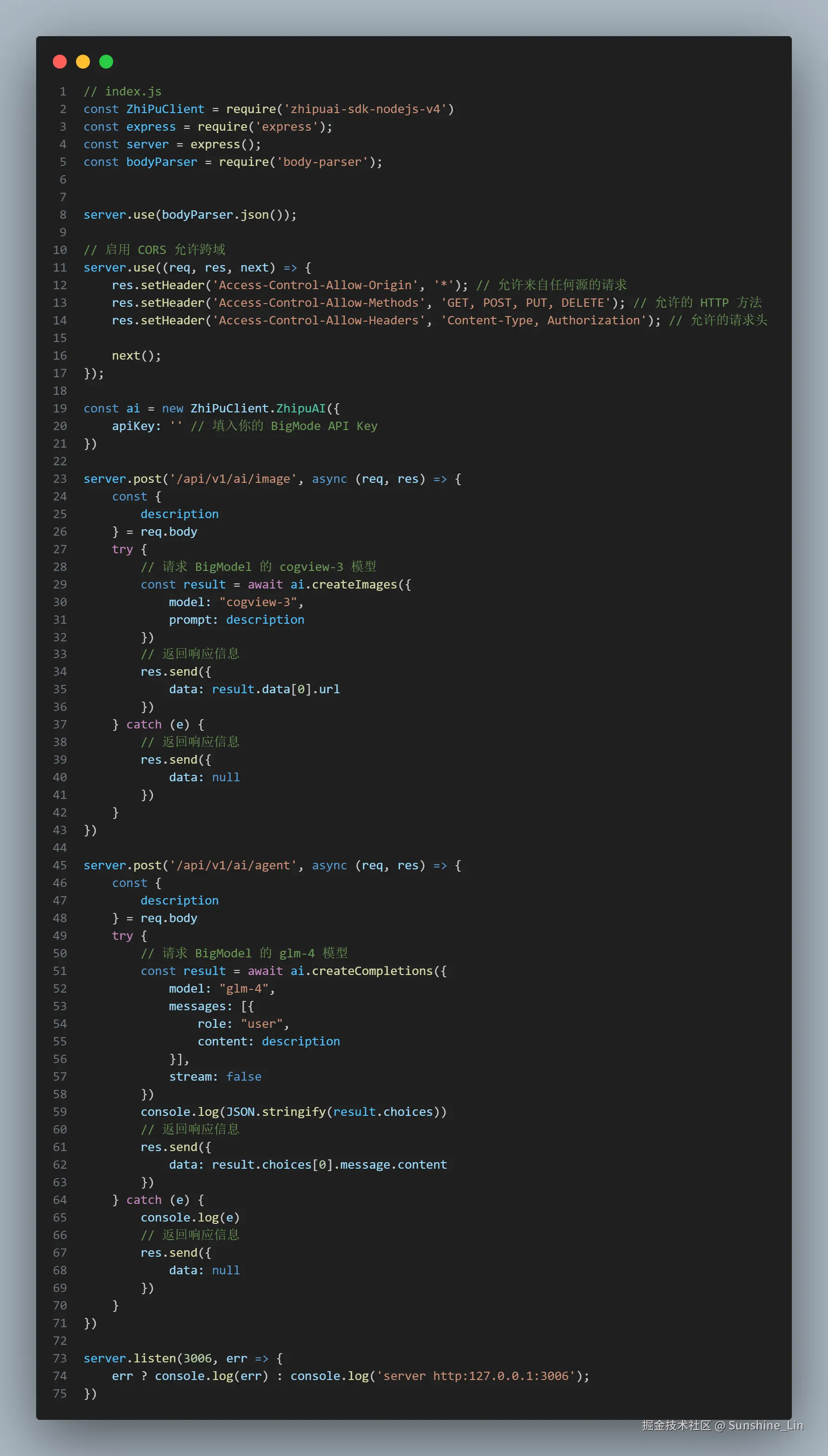Click the "server.listen(3006, err => {" line

183,1358
